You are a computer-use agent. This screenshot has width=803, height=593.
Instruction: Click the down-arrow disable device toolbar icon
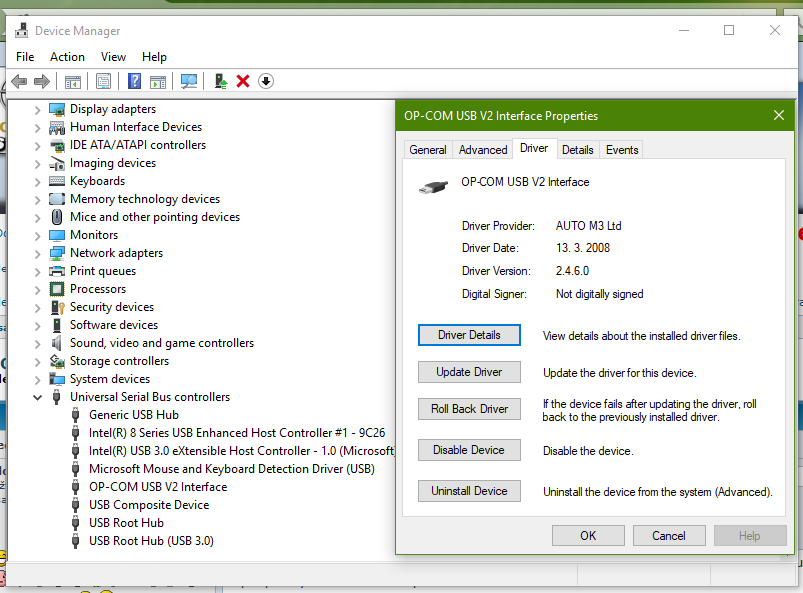(x=266, y=81)
